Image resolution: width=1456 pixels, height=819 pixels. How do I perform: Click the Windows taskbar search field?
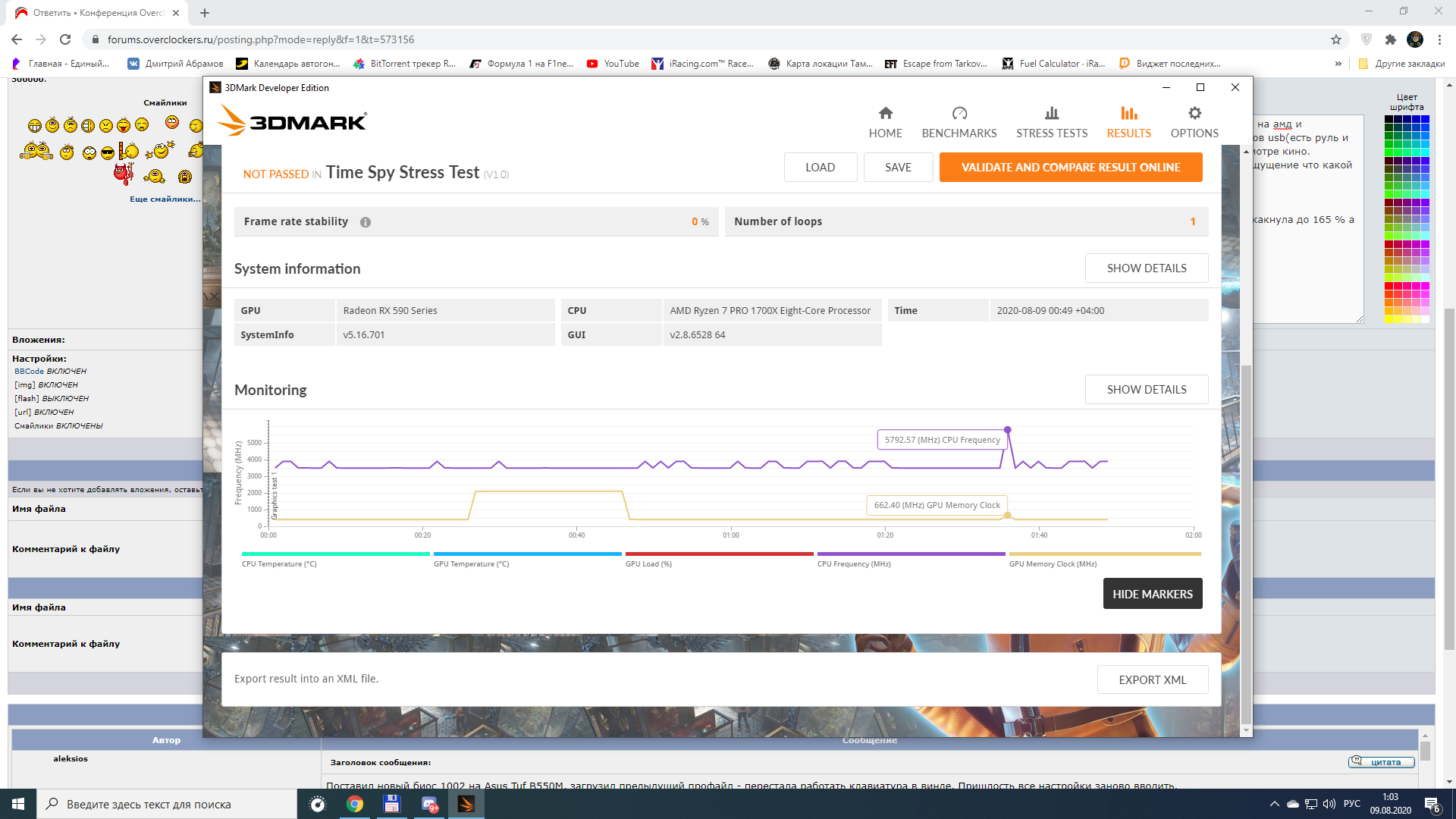click(x=167, y=804)
